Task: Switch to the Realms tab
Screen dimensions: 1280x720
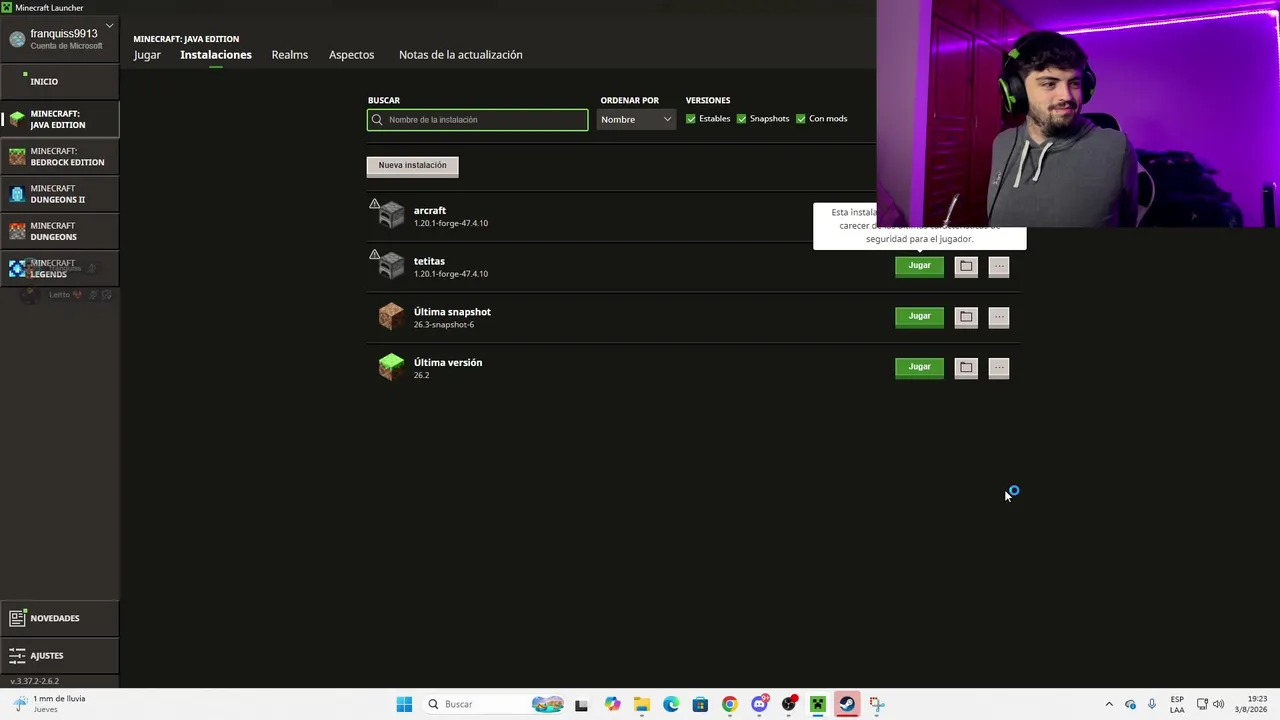Action: 290,55
